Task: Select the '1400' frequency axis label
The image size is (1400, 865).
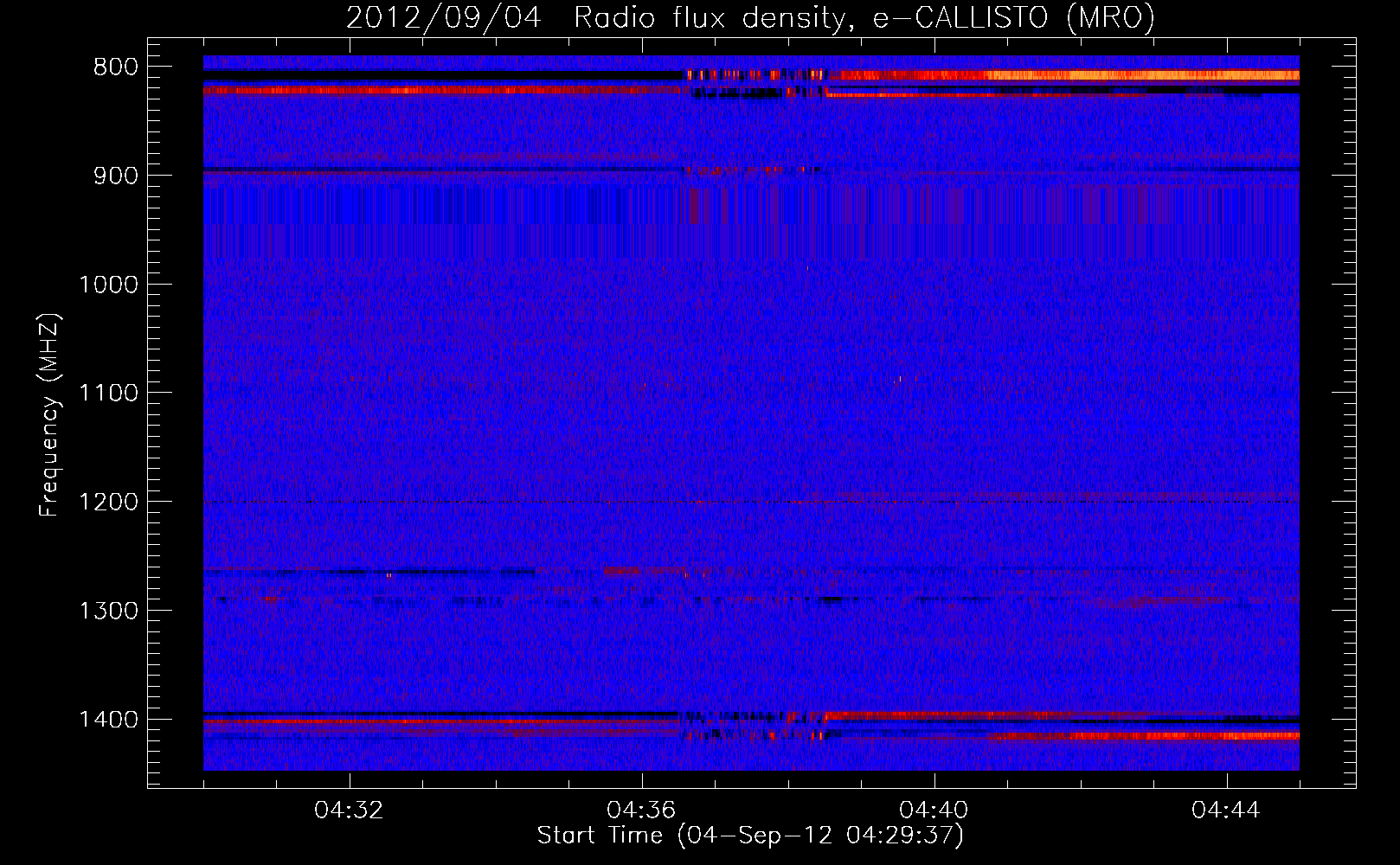Action: (108, 720)
